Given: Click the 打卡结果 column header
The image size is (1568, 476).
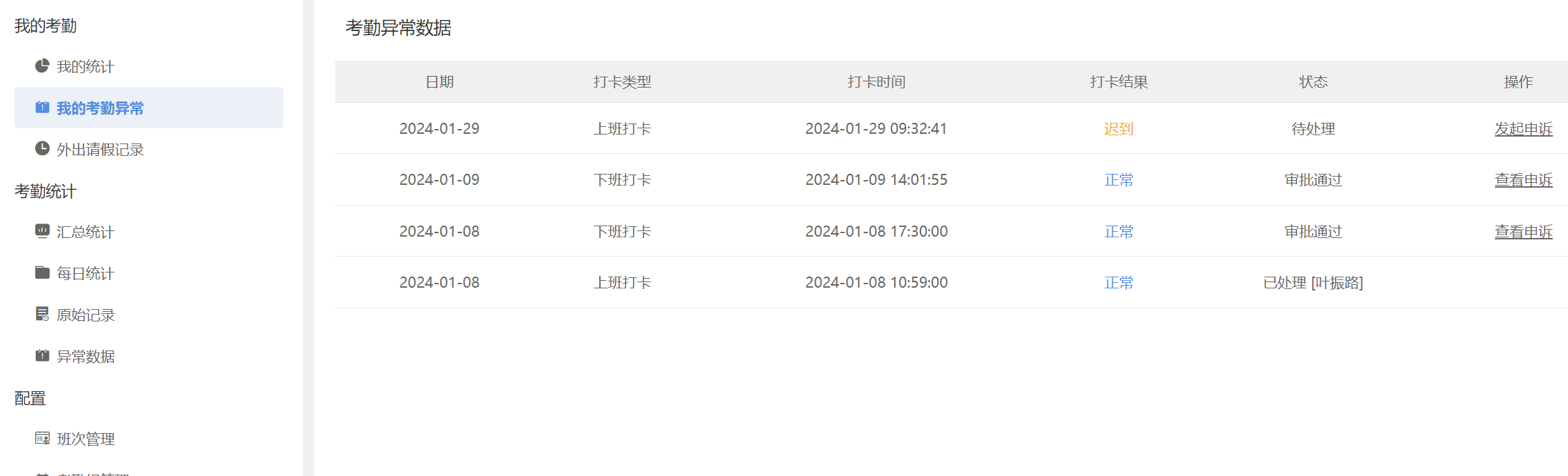Looking at the screenshot, I should click(x=1118, y=82).
